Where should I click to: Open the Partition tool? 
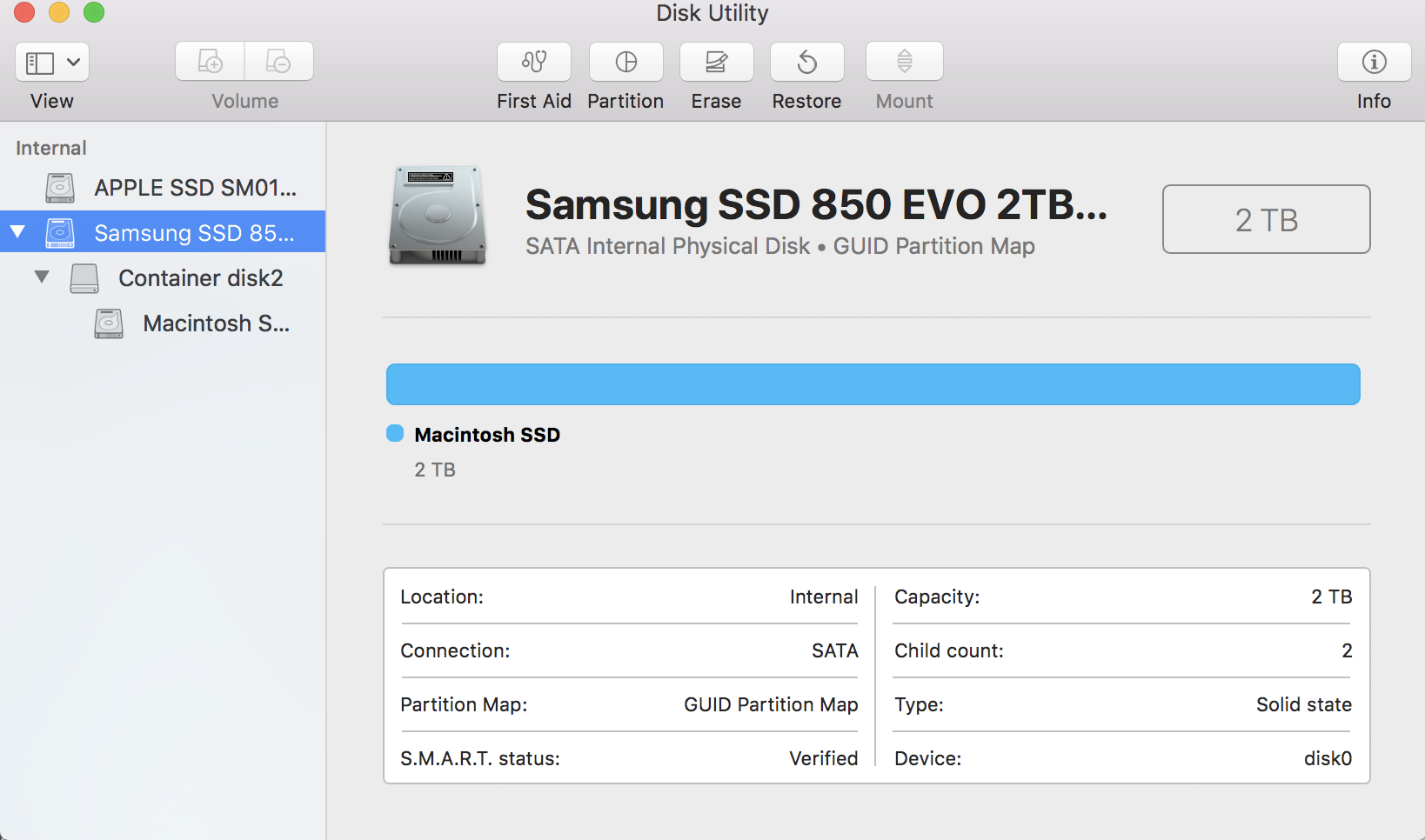coord(626,62)
